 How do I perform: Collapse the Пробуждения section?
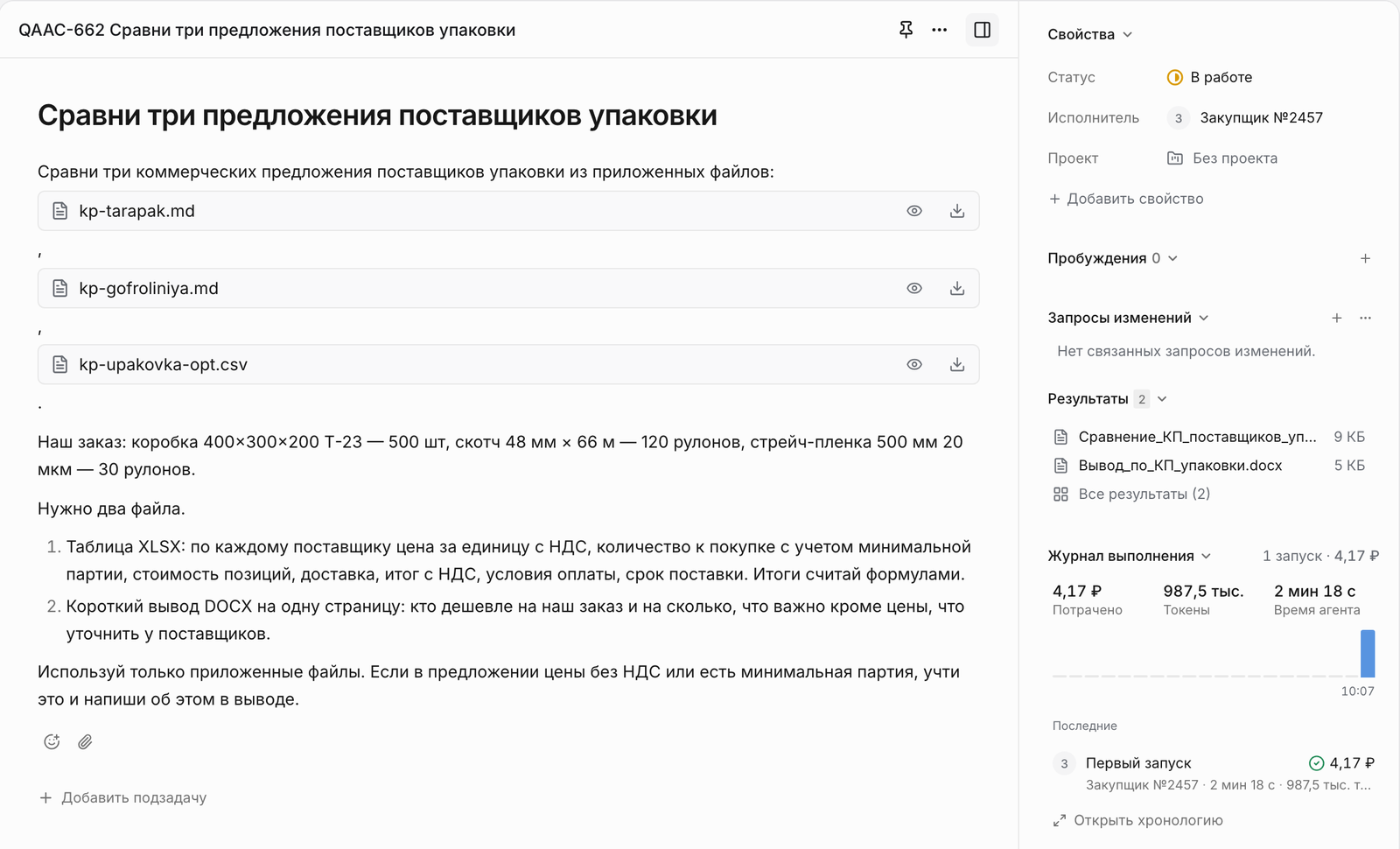tap(1113, 258)
